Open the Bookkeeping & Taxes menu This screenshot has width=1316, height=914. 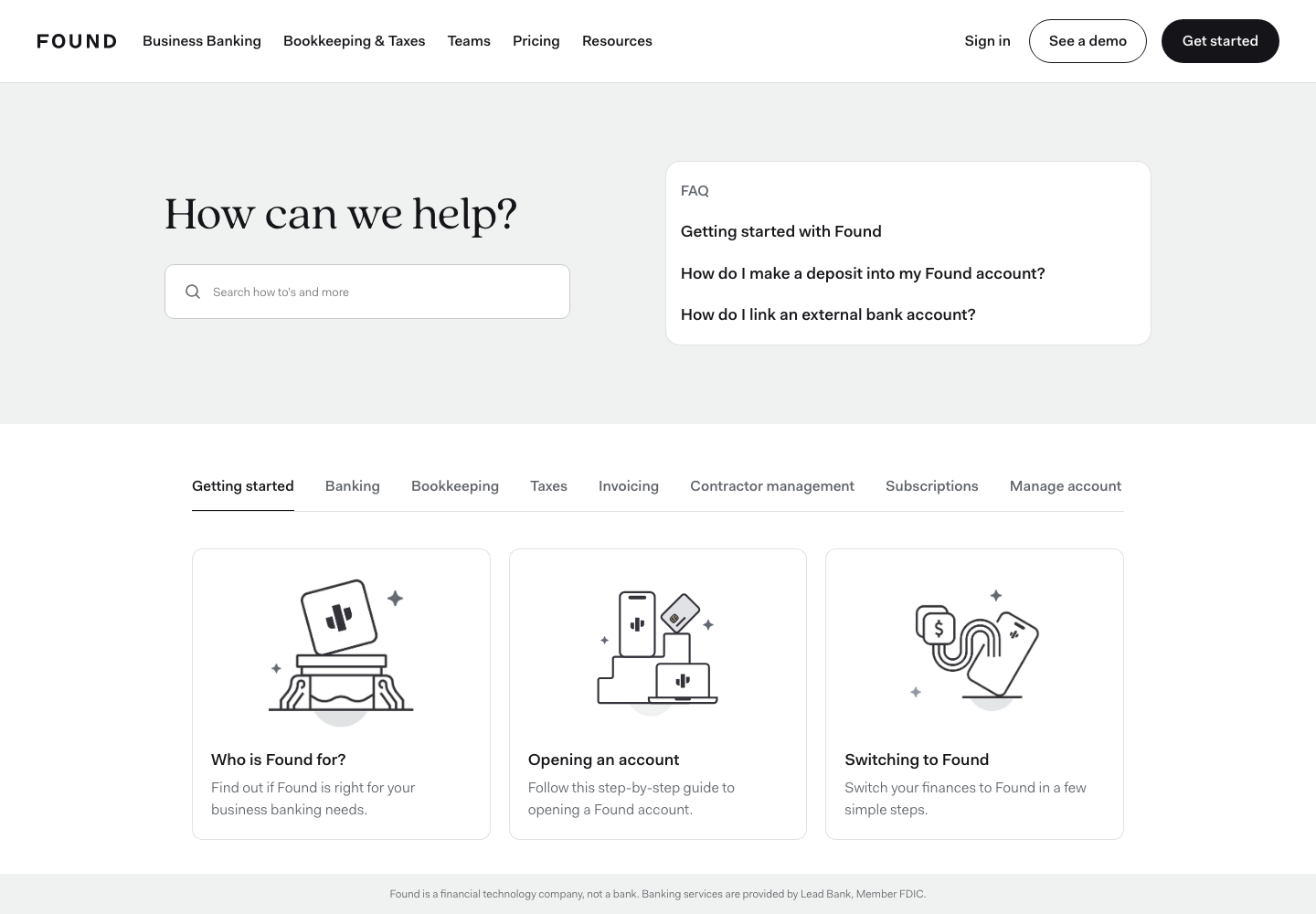tap(355, 41)
